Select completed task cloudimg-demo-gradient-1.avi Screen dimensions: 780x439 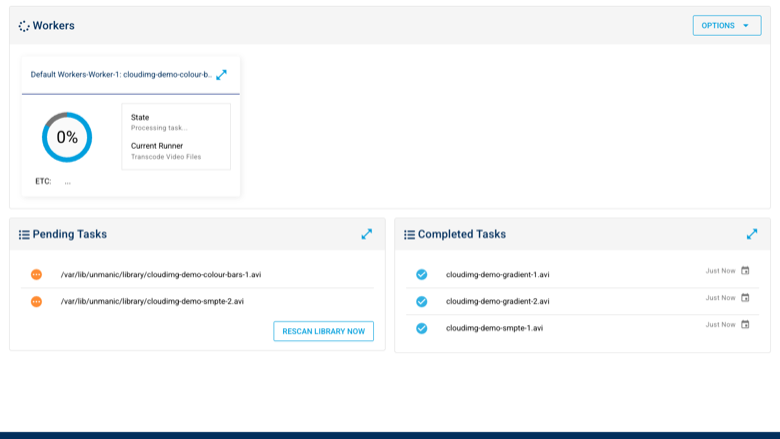pos(497,274)
